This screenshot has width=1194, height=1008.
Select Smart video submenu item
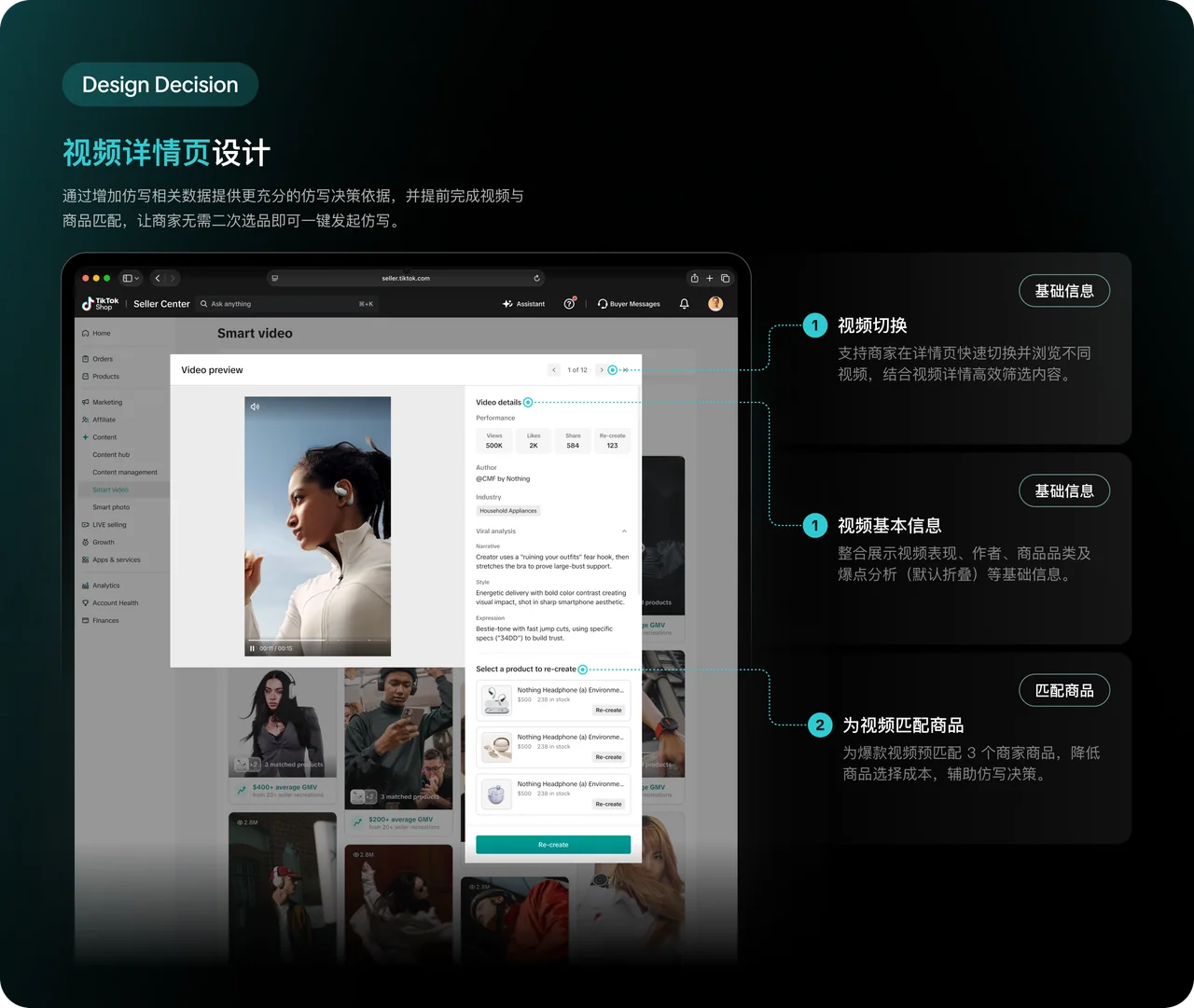pos(122,490)
